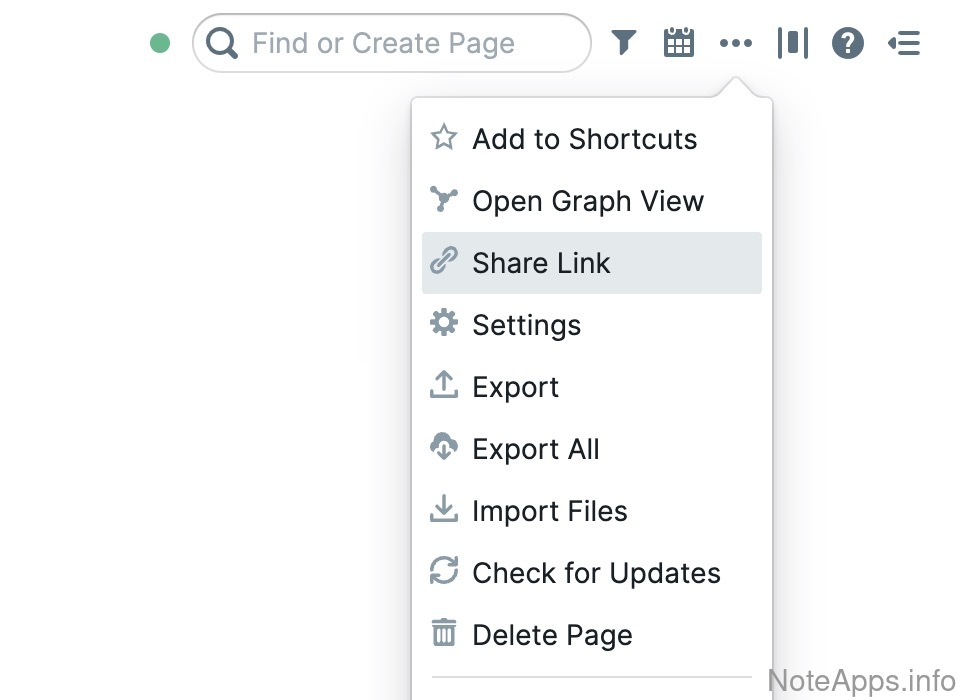Open the help question mark icon
This screenshot has width=958, height=700.
tap(848, 43)
